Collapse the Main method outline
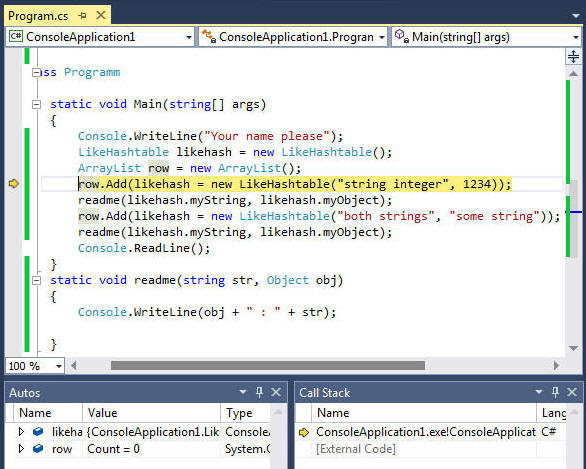Viewport: 586px width, 469px height. click(x=36, y=104)
